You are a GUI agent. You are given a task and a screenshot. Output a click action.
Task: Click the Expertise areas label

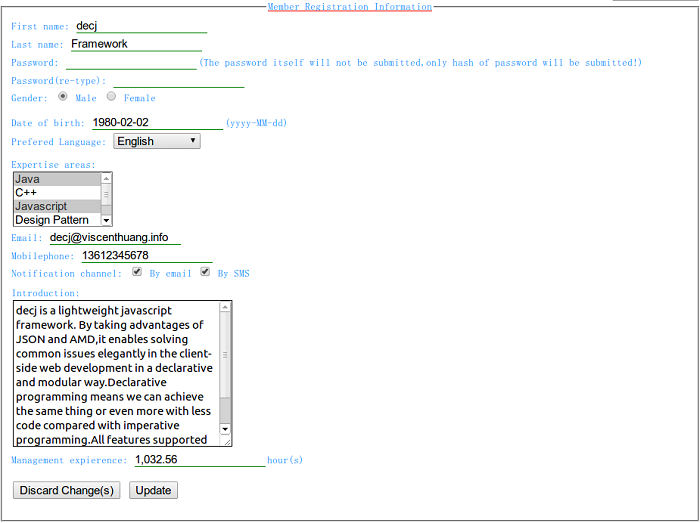[53, 165]
